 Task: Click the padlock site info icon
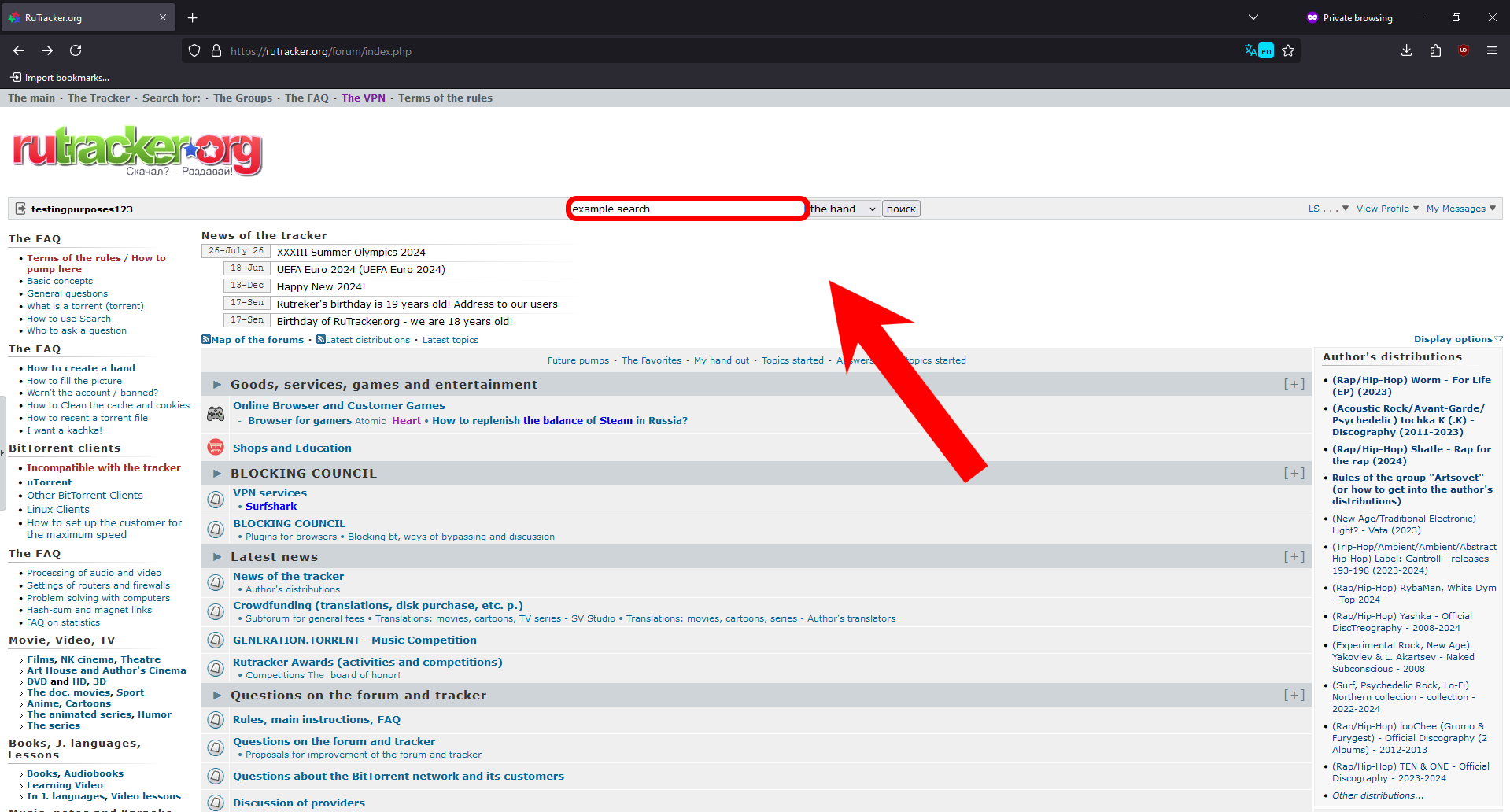[x=216, y=51]
